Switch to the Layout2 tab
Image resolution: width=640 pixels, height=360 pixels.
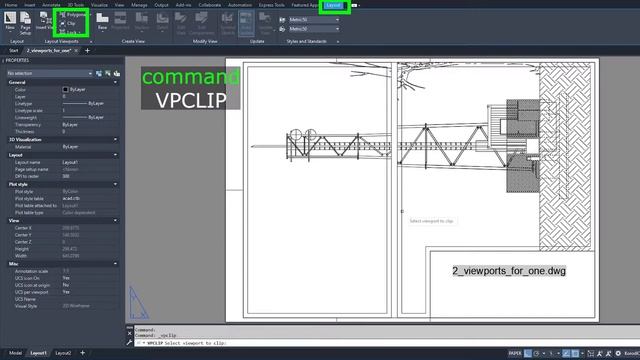click(63, 353)
